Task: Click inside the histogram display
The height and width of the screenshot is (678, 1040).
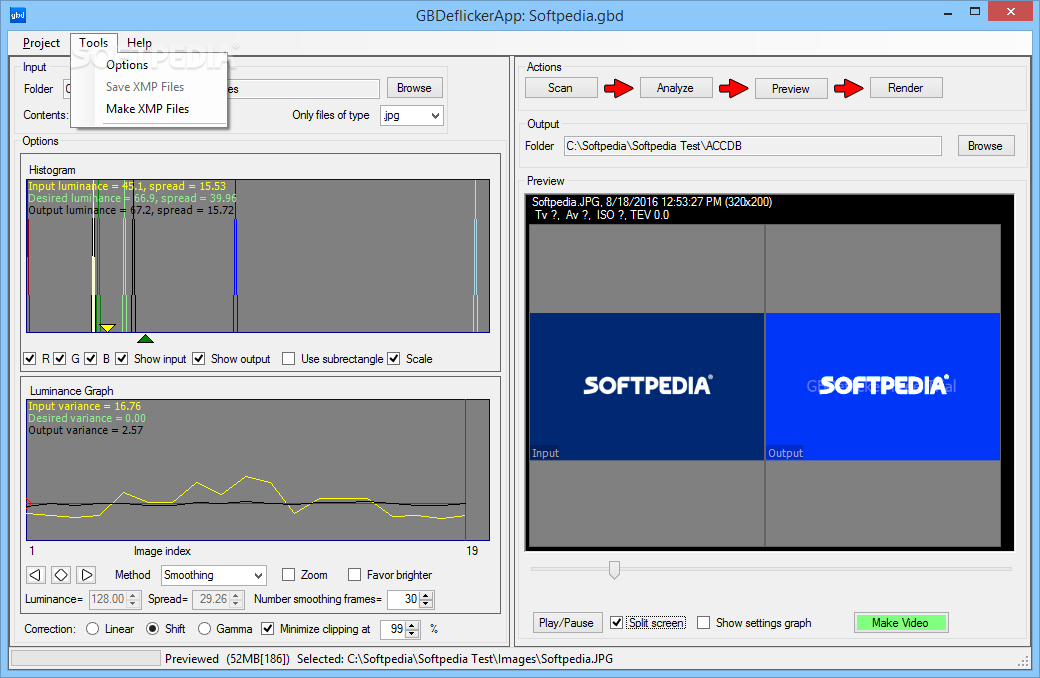Action: [x=258, y=256]
